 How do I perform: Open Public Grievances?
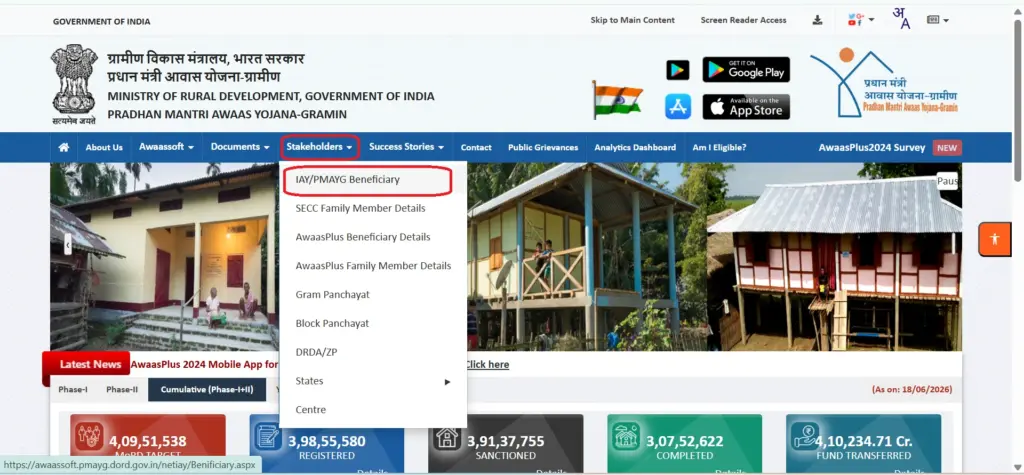[543, 148]
